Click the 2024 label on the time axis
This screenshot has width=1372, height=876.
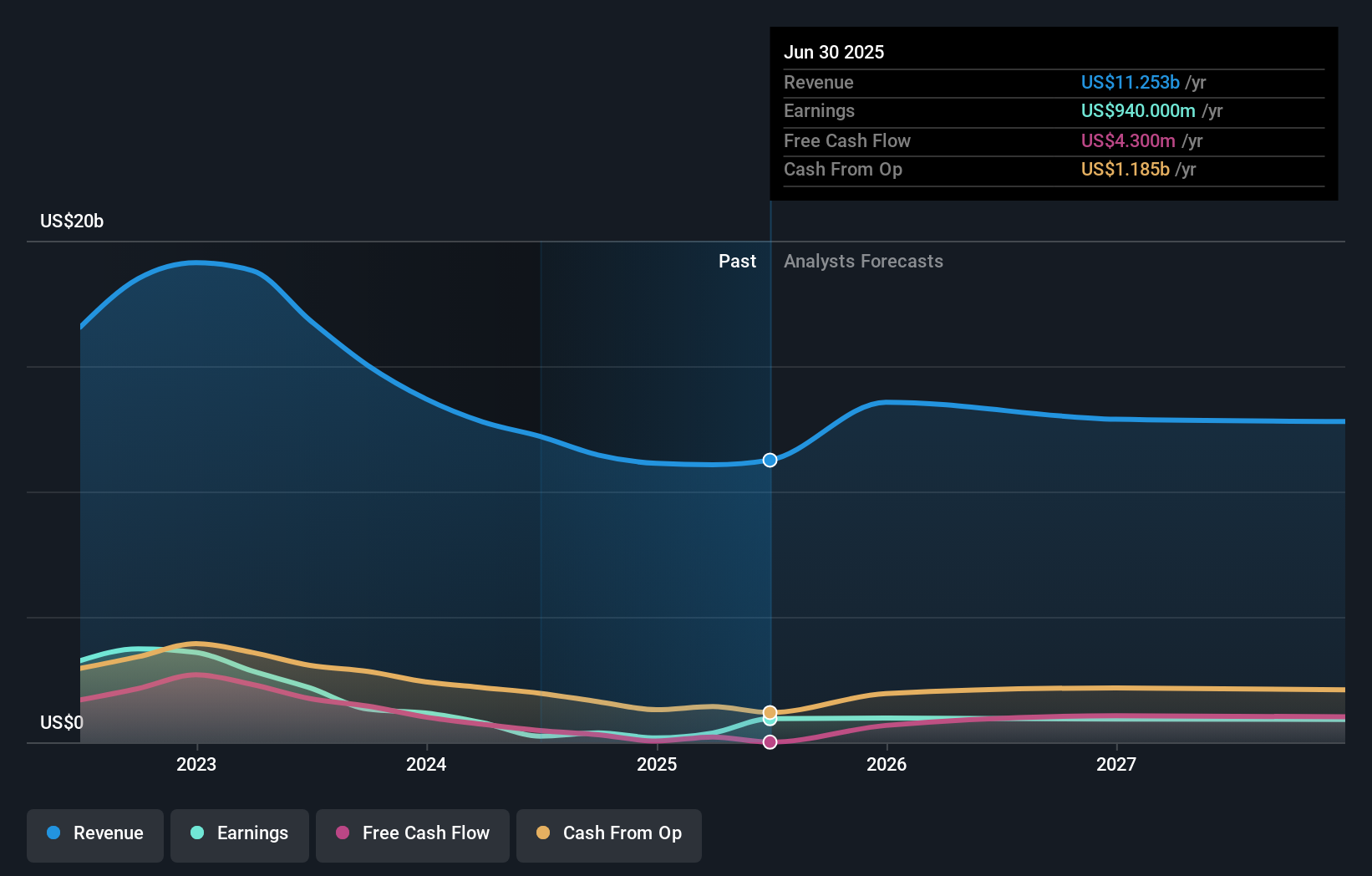click(426, 763)
